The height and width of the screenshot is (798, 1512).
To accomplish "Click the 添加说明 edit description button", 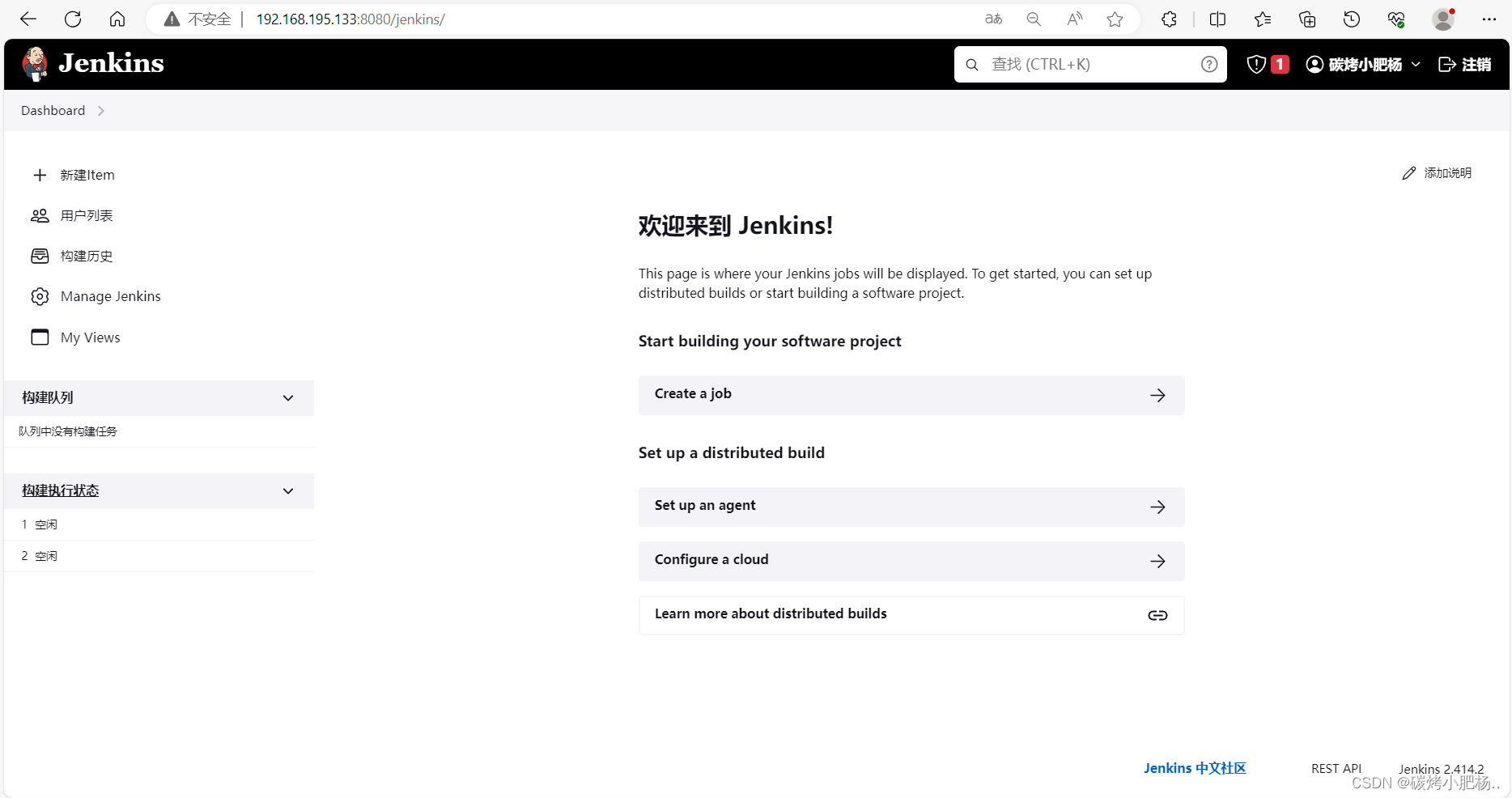I will (x=1437, y=173).
